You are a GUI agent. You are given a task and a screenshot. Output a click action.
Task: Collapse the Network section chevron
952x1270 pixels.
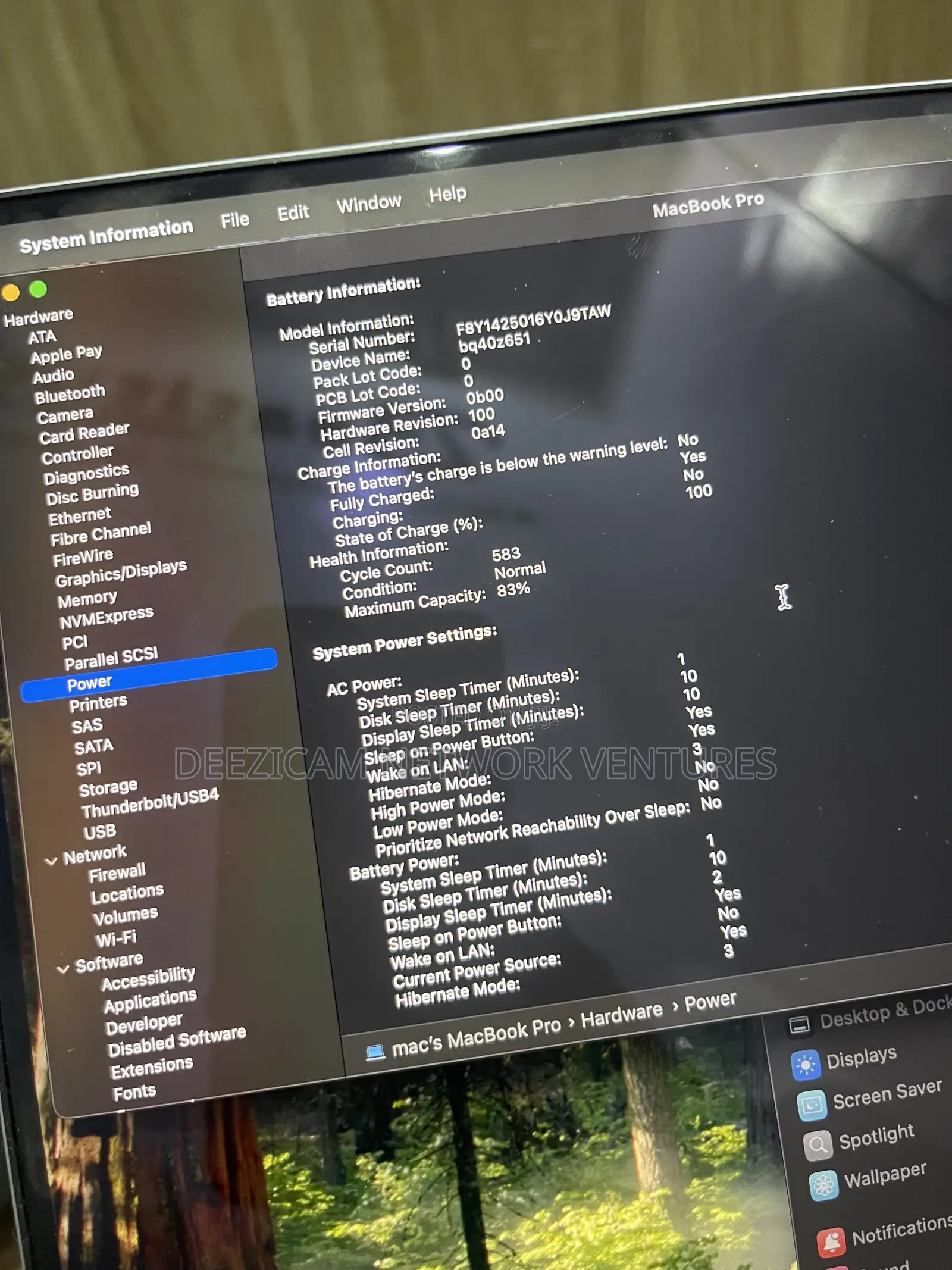click(x=52, y=861)
